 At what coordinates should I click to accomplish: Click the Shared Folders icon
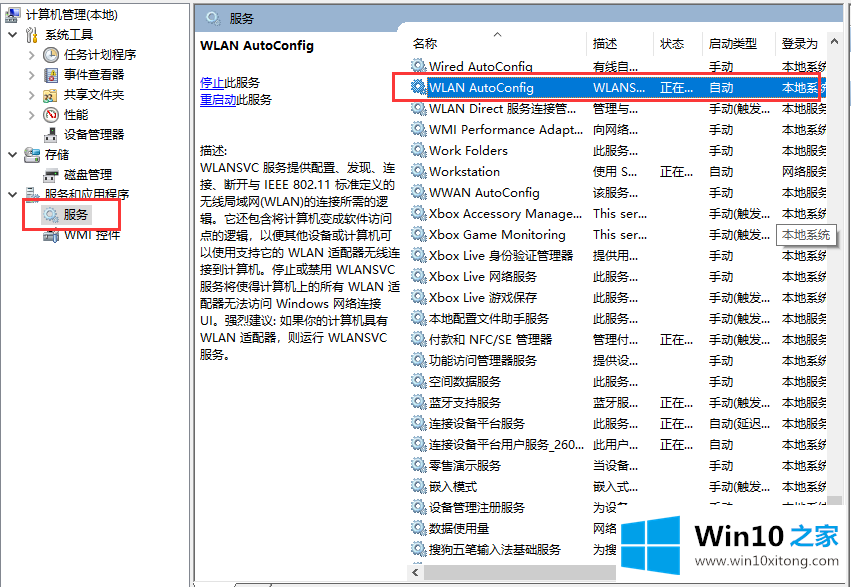pos(50,95)
